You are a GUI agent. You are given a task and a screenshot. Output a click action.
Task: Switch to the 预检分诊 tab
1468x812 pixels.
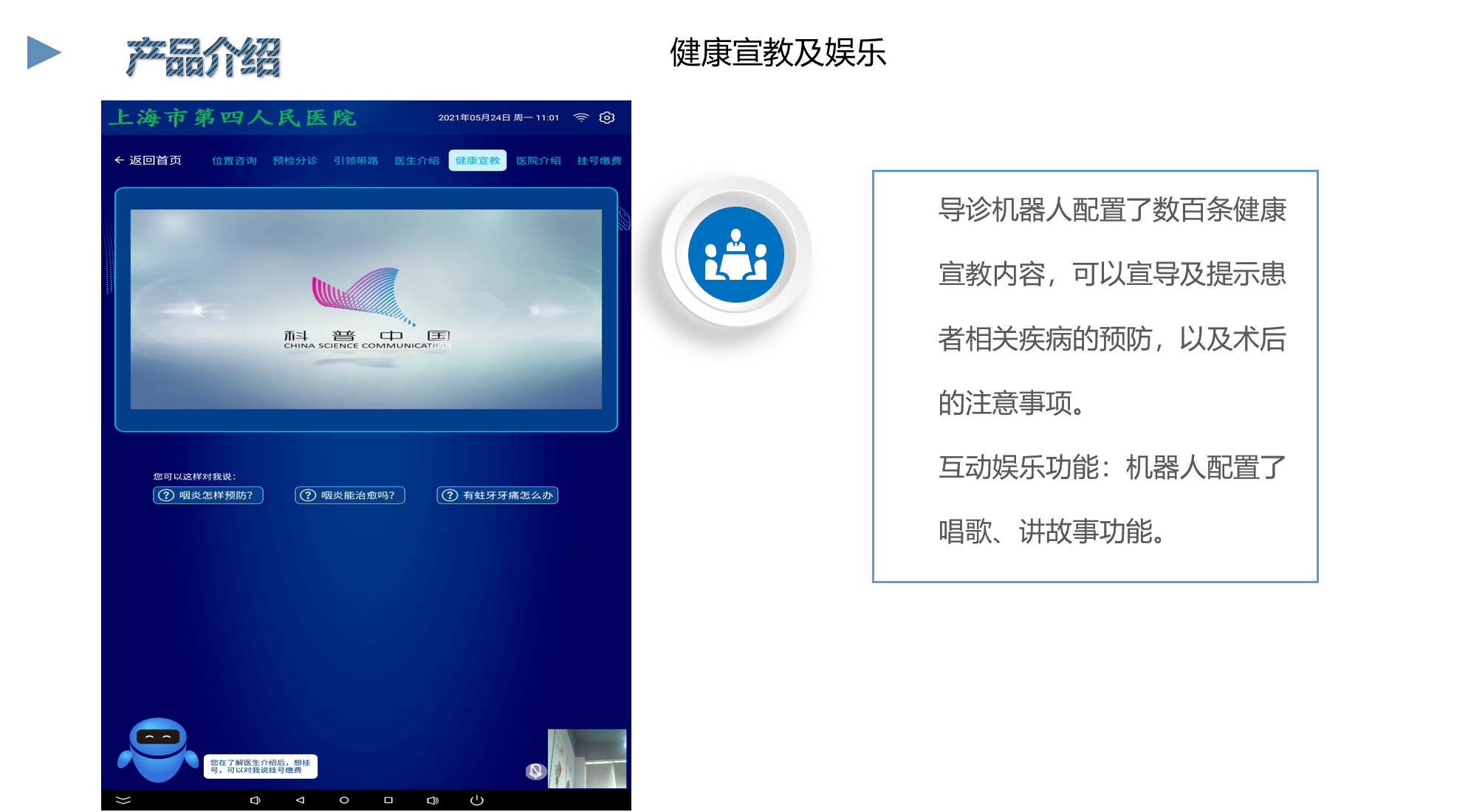point(295,160)
